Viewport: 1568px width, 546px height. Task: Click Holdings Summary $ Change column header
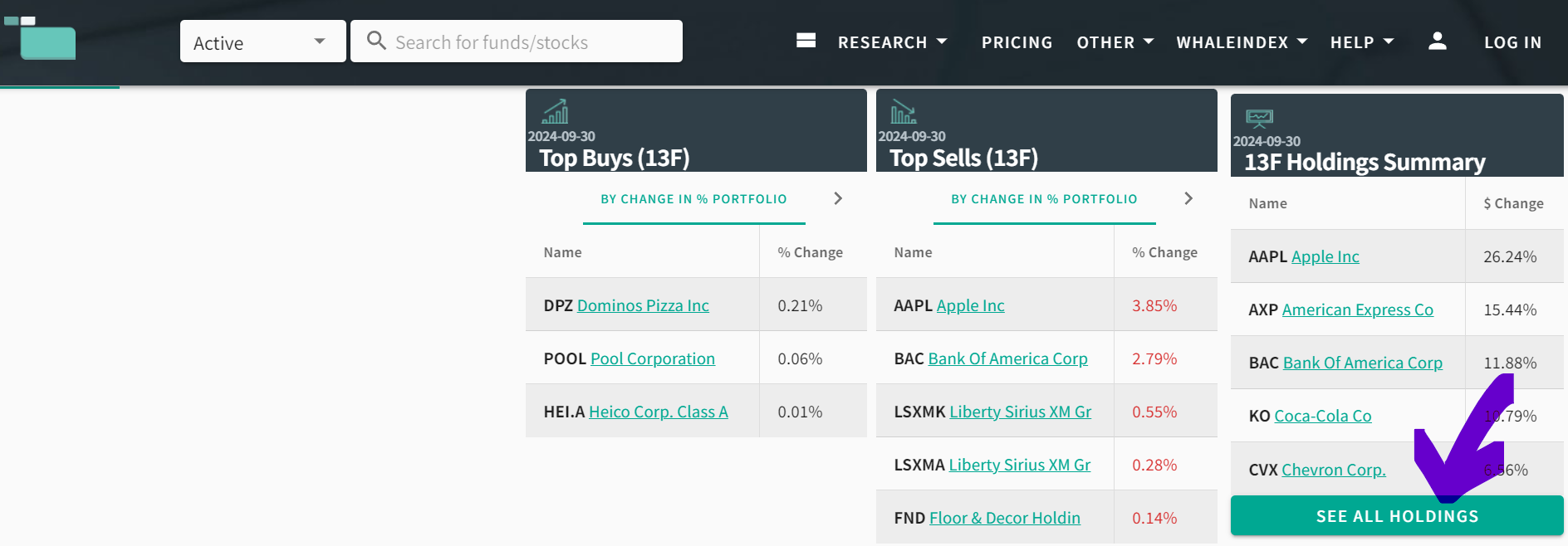click(x=1513, y=203)
